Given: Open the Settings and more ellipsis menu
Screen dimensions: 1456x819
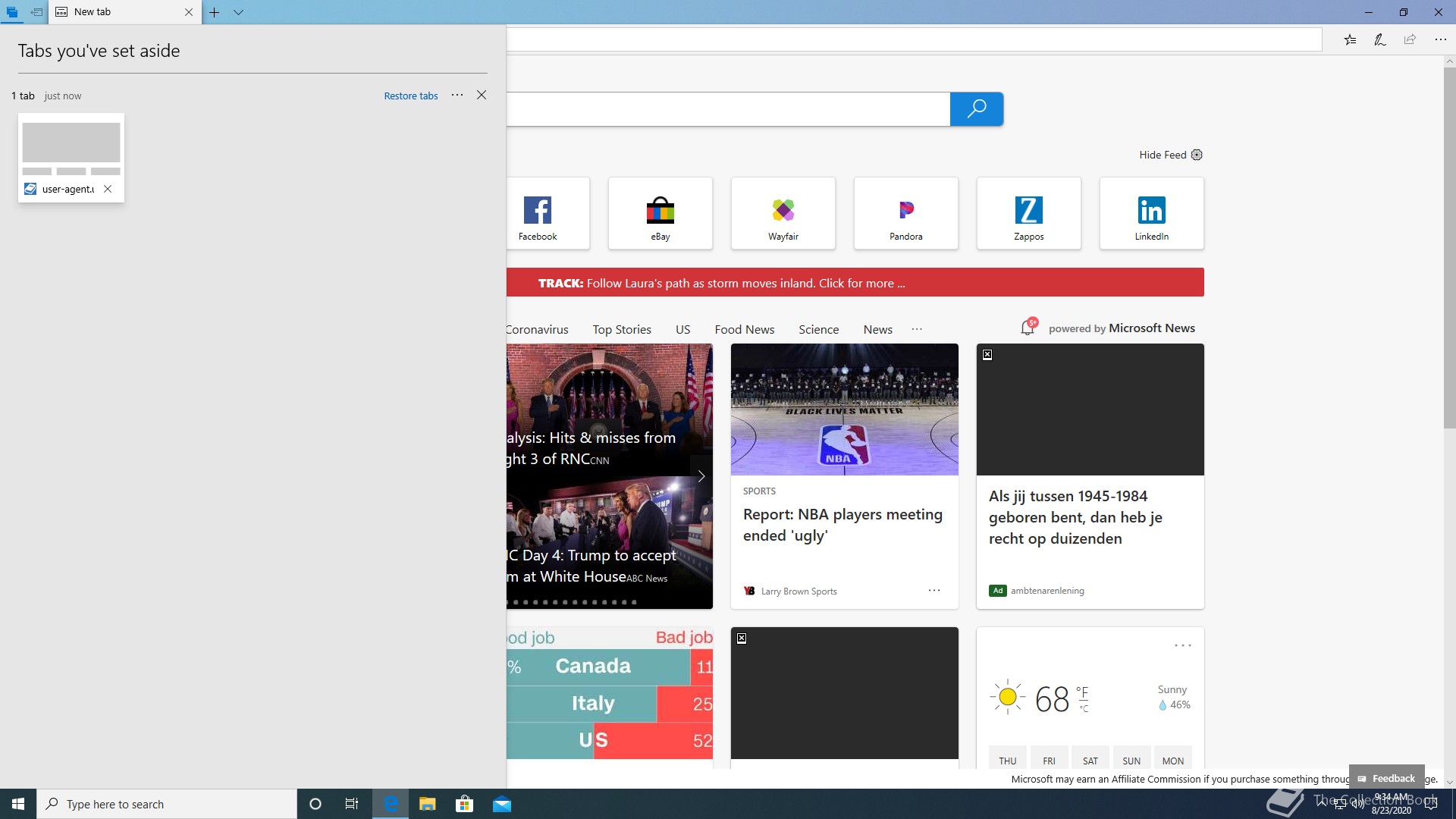Looking at the screenshot, I should [x=1440, y=39].
